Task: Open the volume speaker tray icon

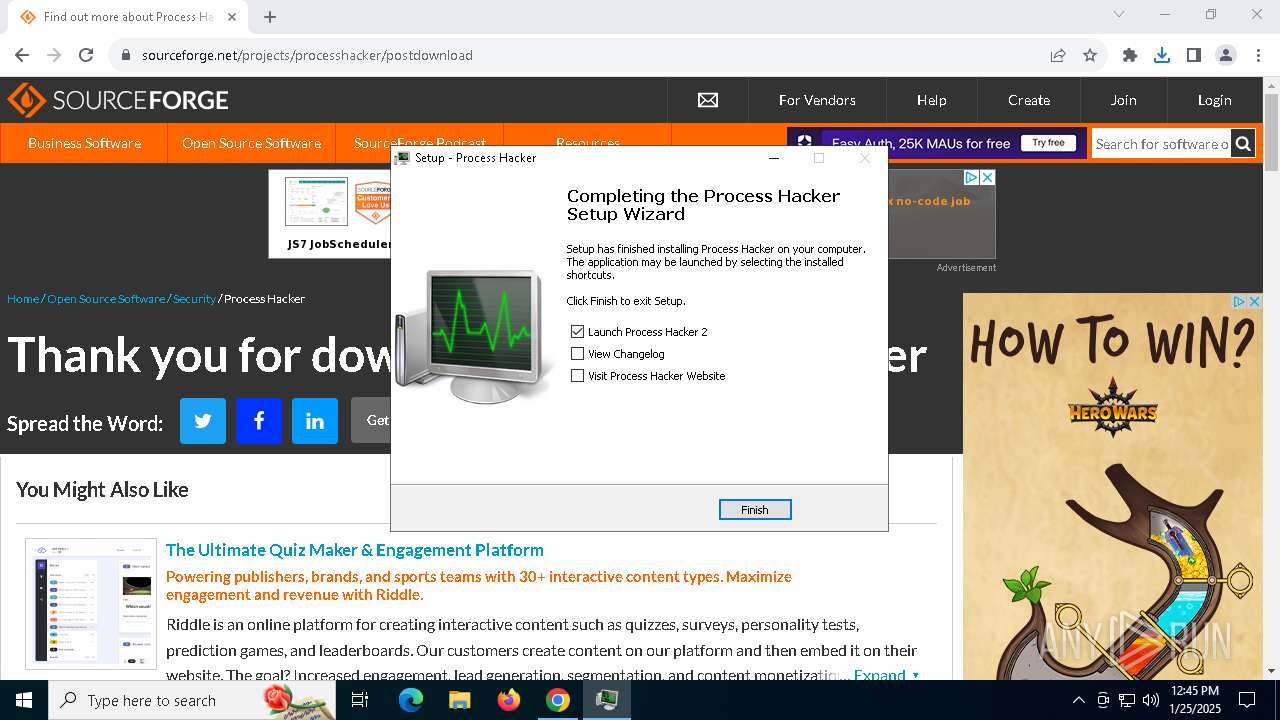Action: tap(1151, 700)
